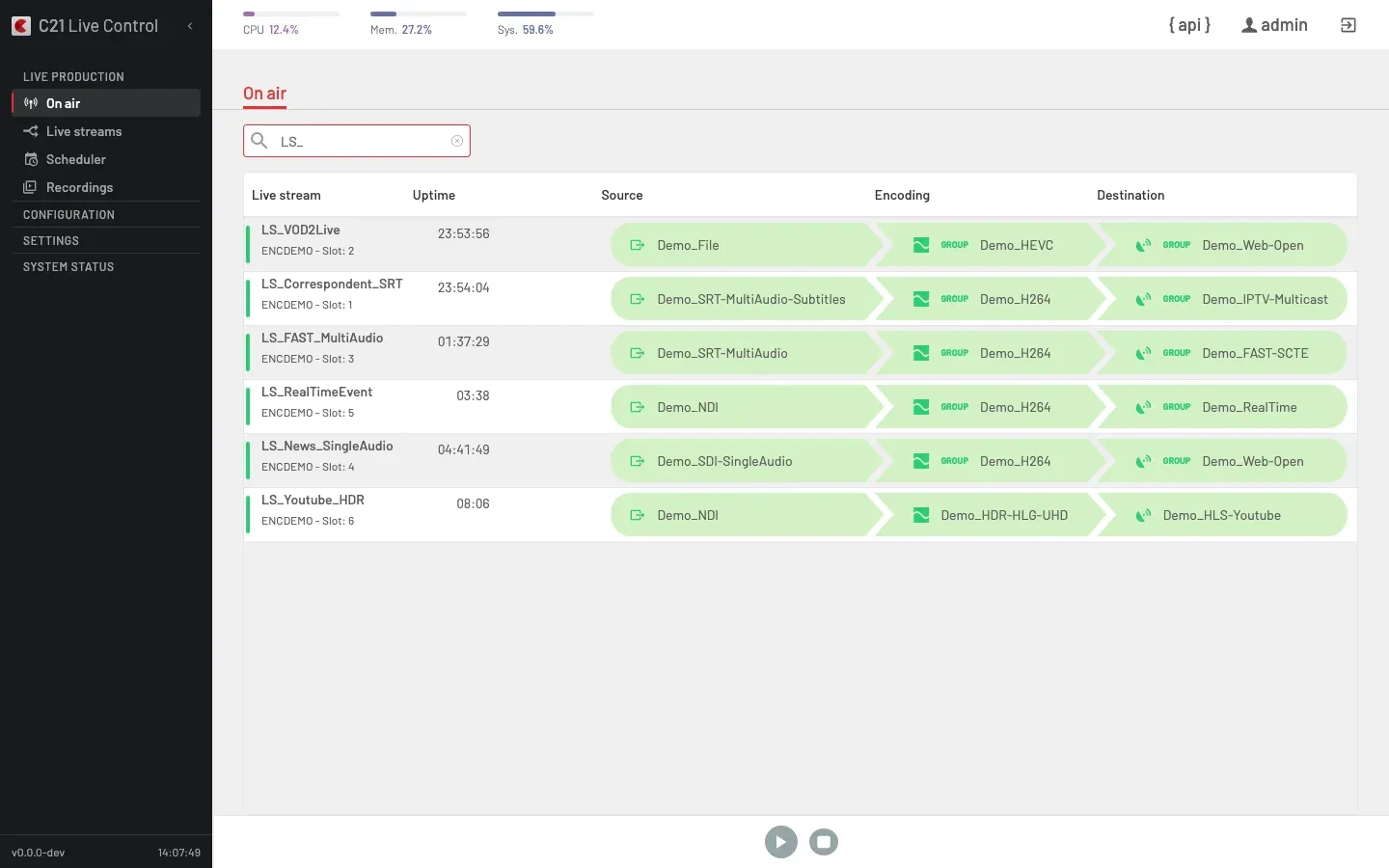The image size is (1389, 868).
Task: Open the On air sidebar item
Action: pos(106,103)
